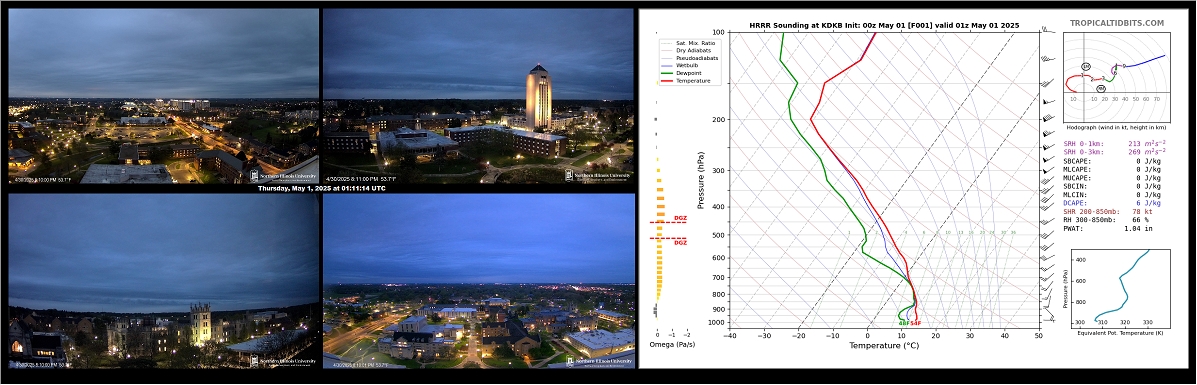The width and height of the screenshot is (1197, 385).
Task: Open the bottom-right twilight webcam view
Action: pyautogui.click(x=479, y=281)
